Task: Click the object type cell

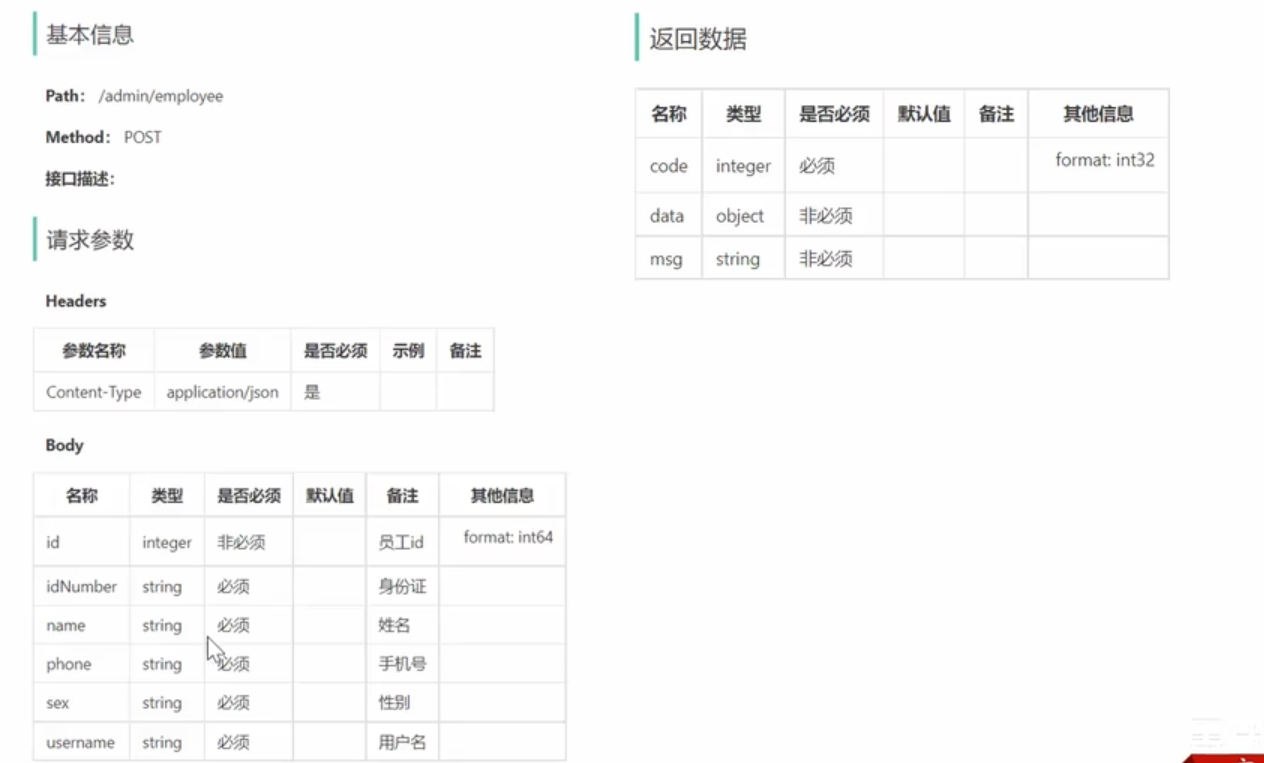Action: (743, 216)
